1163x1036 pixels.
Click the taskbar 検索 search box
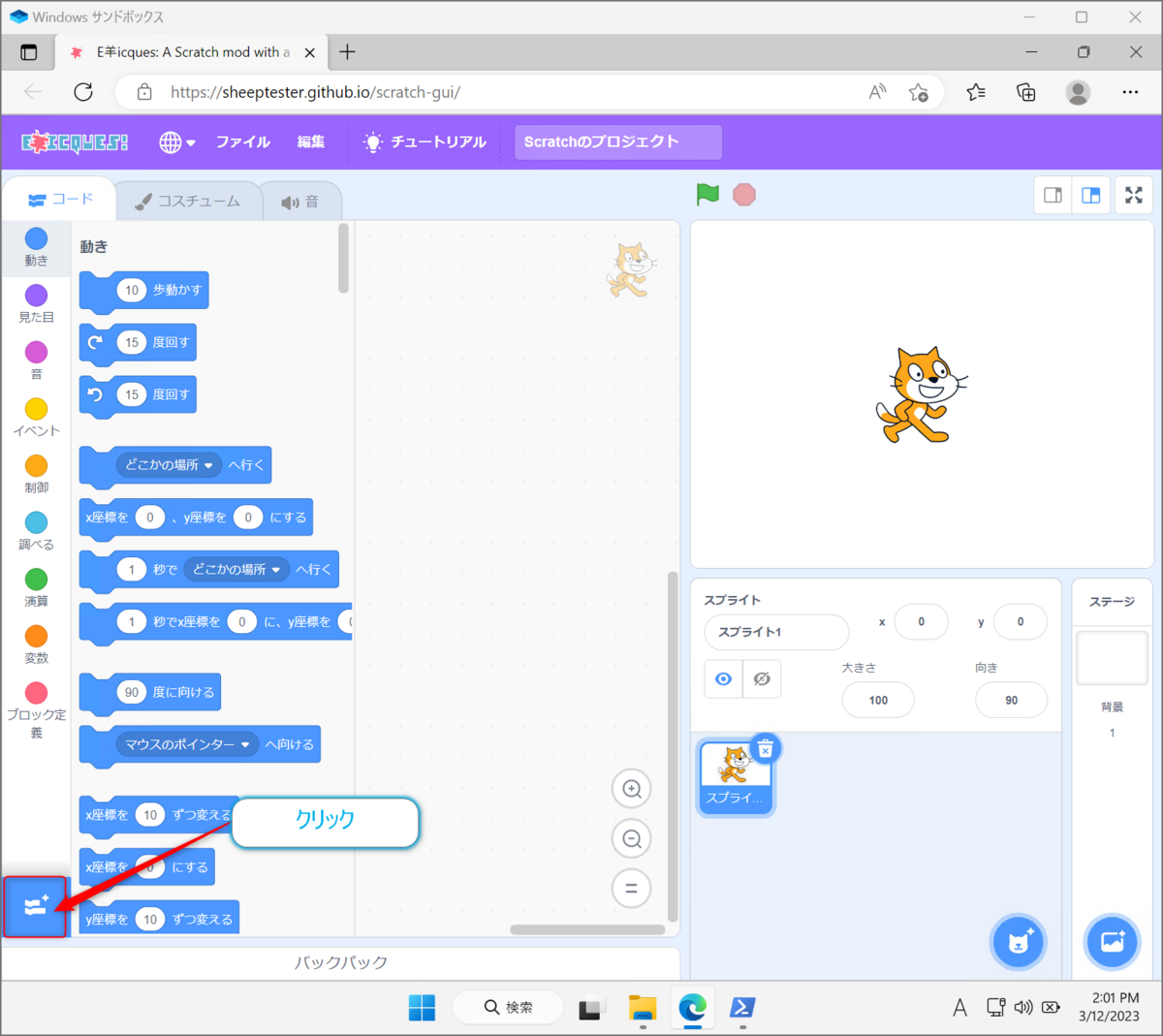509,1008
